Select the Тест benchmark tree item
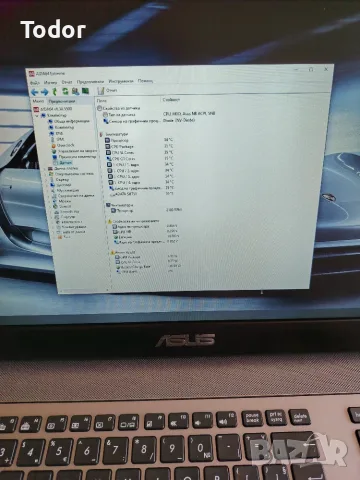Image resolution: width=360 pixels, height=480 pixels. tap(64, 237)
